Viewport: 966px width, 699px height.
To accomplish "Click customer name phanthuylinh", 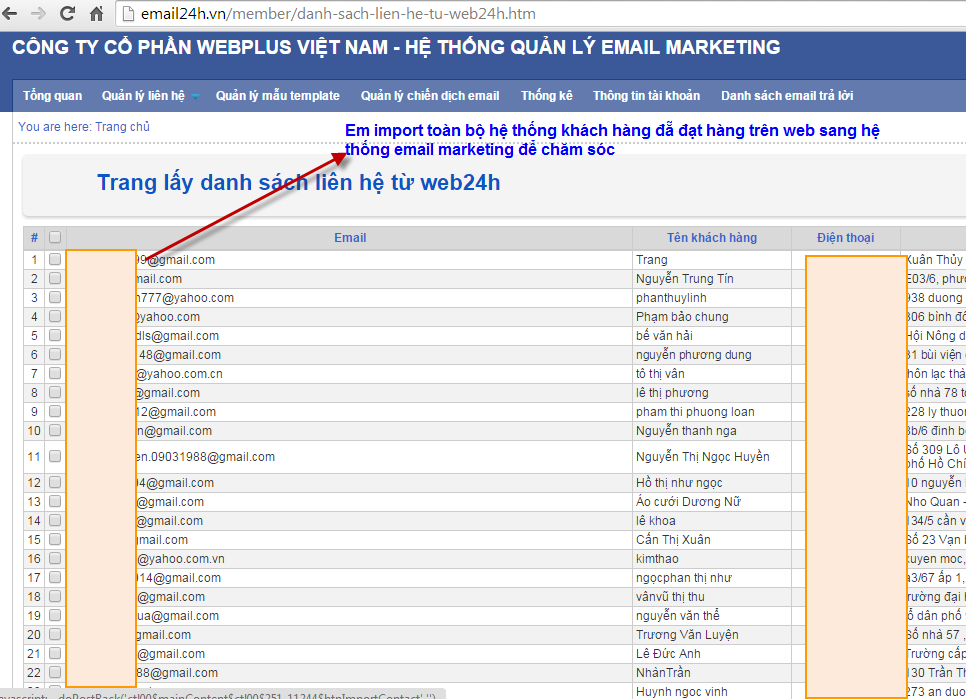I will click(x=671, y=298).
